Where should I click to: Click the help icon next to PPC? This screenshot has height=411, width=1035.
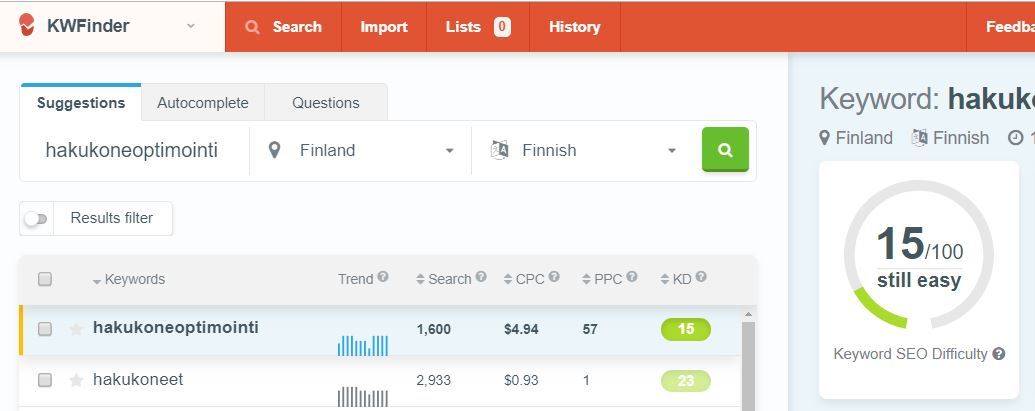(x=632, y=277)
